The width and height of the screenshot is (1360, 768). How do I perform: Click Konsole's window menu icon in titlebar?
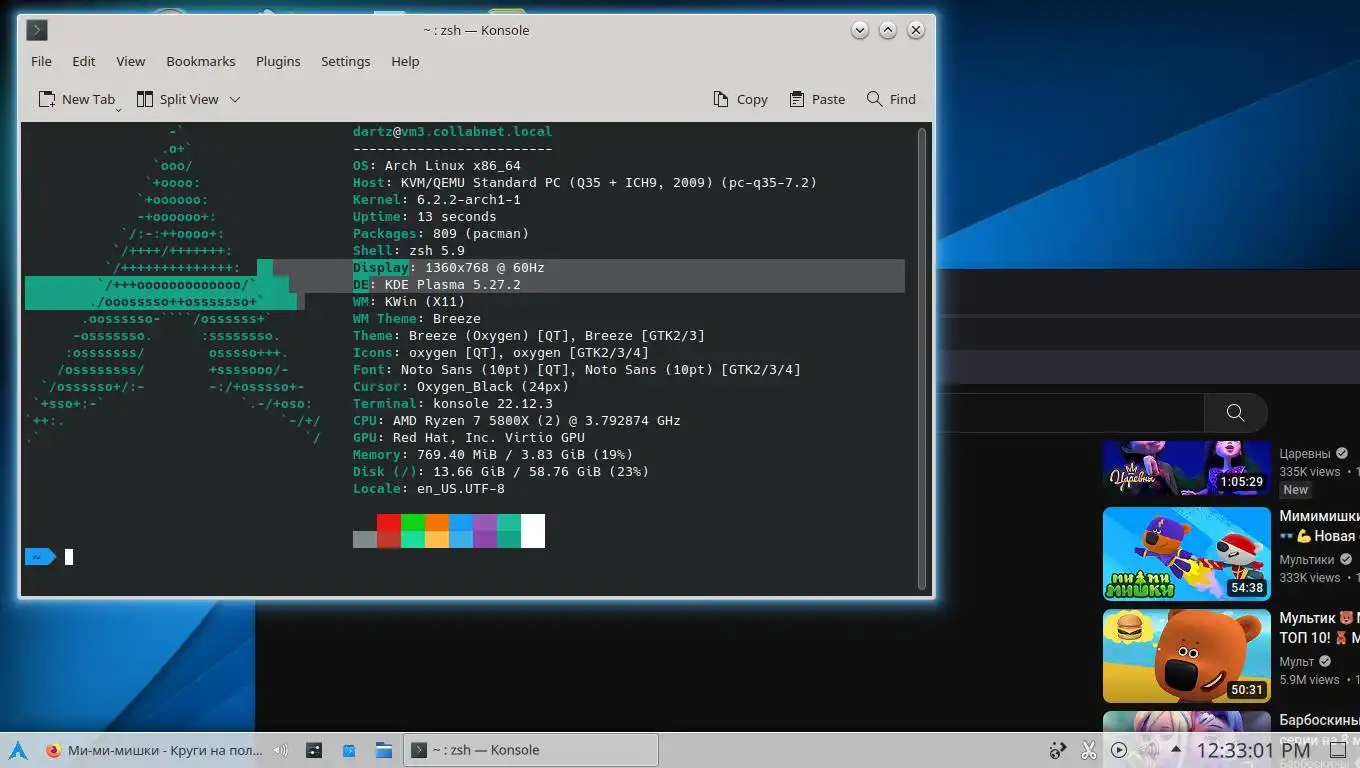click(x=37, y=30)
